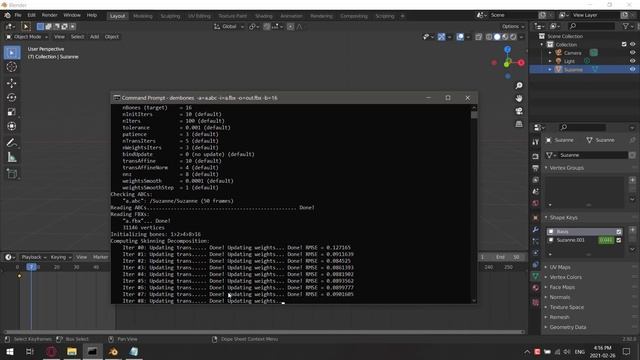The image size is (640, 360).
Task: Hide Suzanne with its eye icon
Action: pos(632,69)
